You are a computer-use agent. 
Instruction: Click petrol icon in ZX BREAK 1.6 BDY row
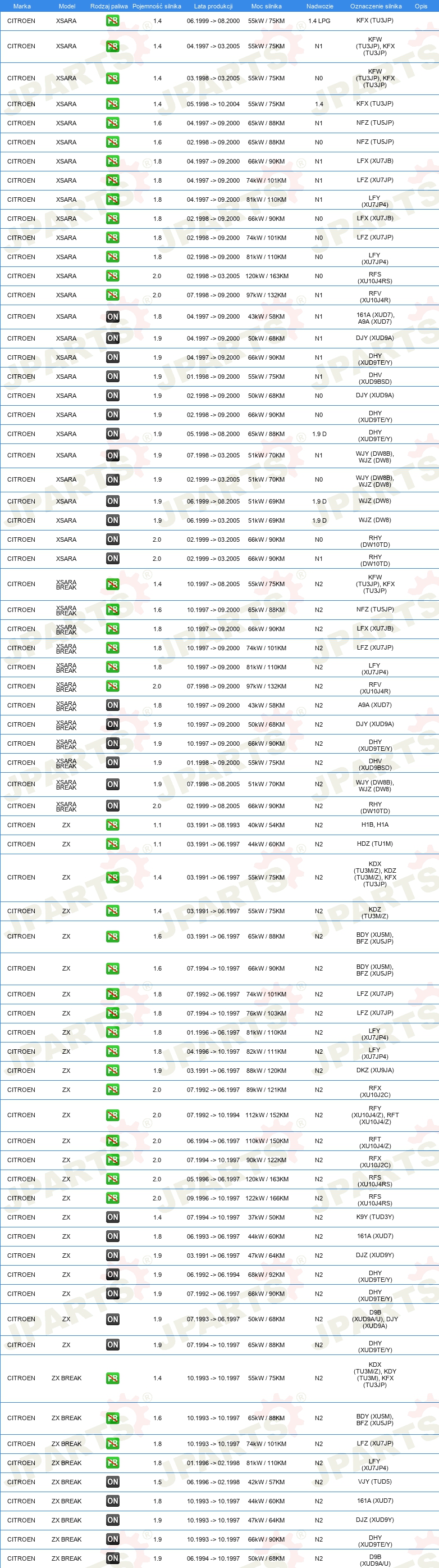112,1419
